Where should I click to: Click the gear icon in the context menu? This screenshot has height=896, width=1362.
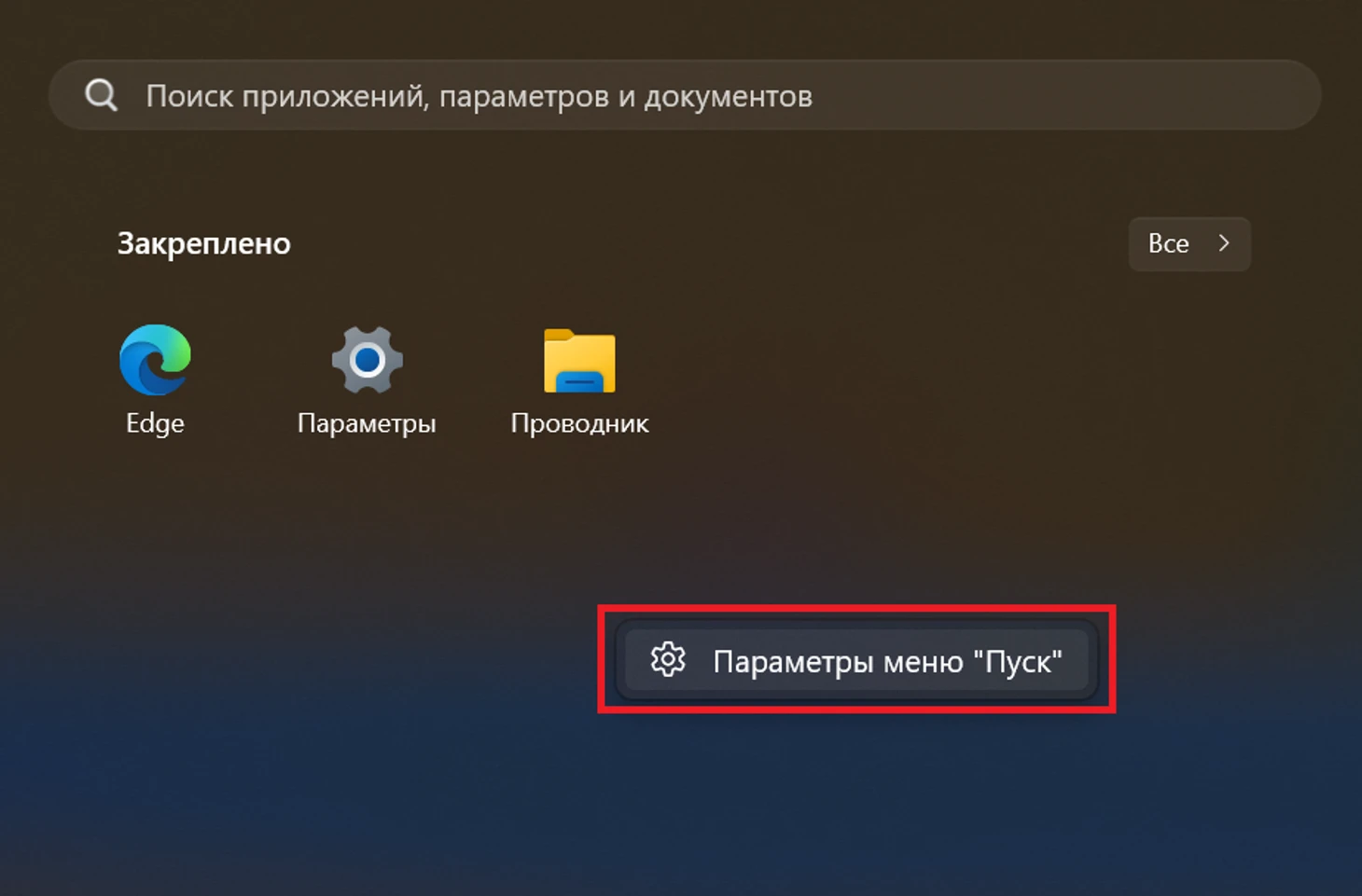coord(668,660)
